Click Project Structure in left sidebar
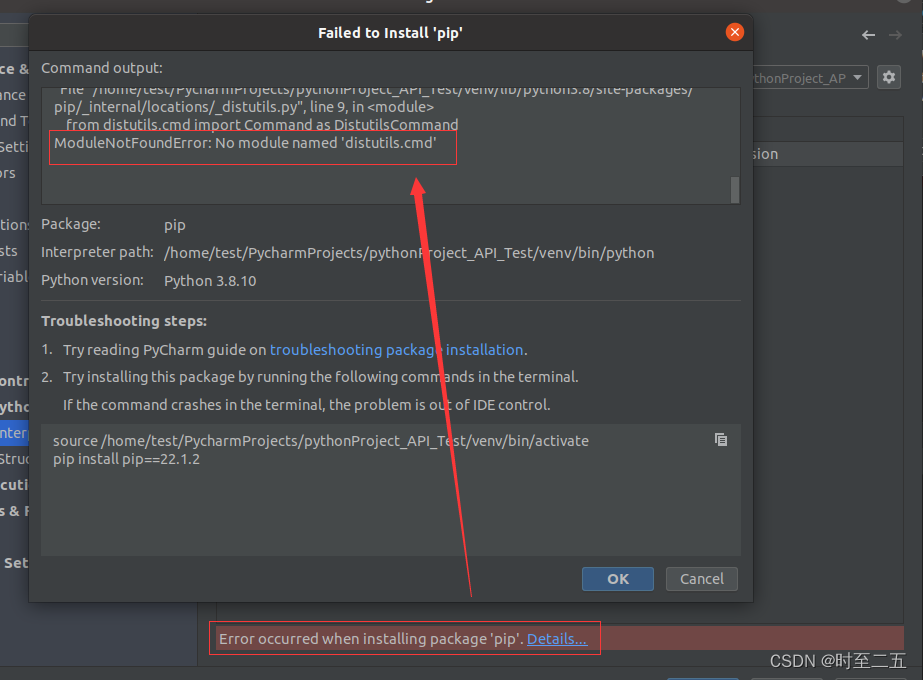Screen dimensions: 923x680 coord(14,458)
